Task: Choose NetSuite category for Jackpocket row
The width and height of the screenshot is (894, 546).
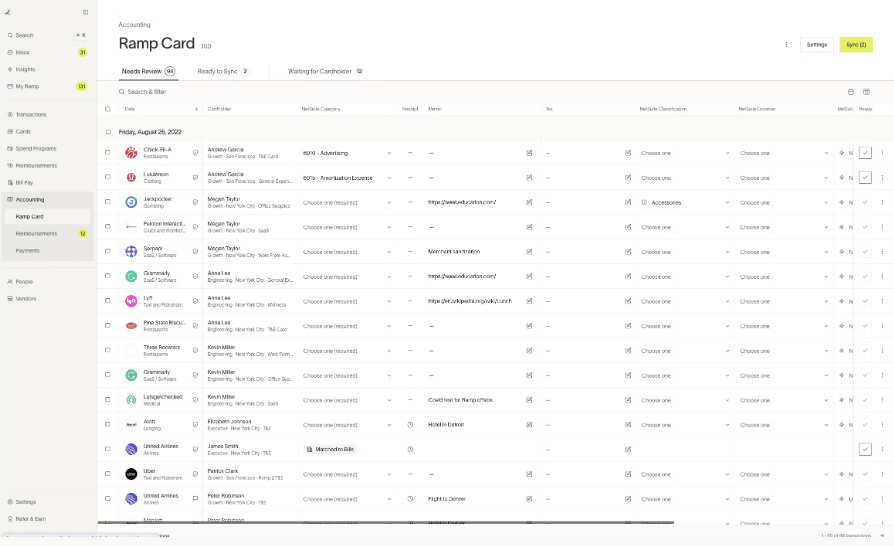Action: tap(347, 202)
